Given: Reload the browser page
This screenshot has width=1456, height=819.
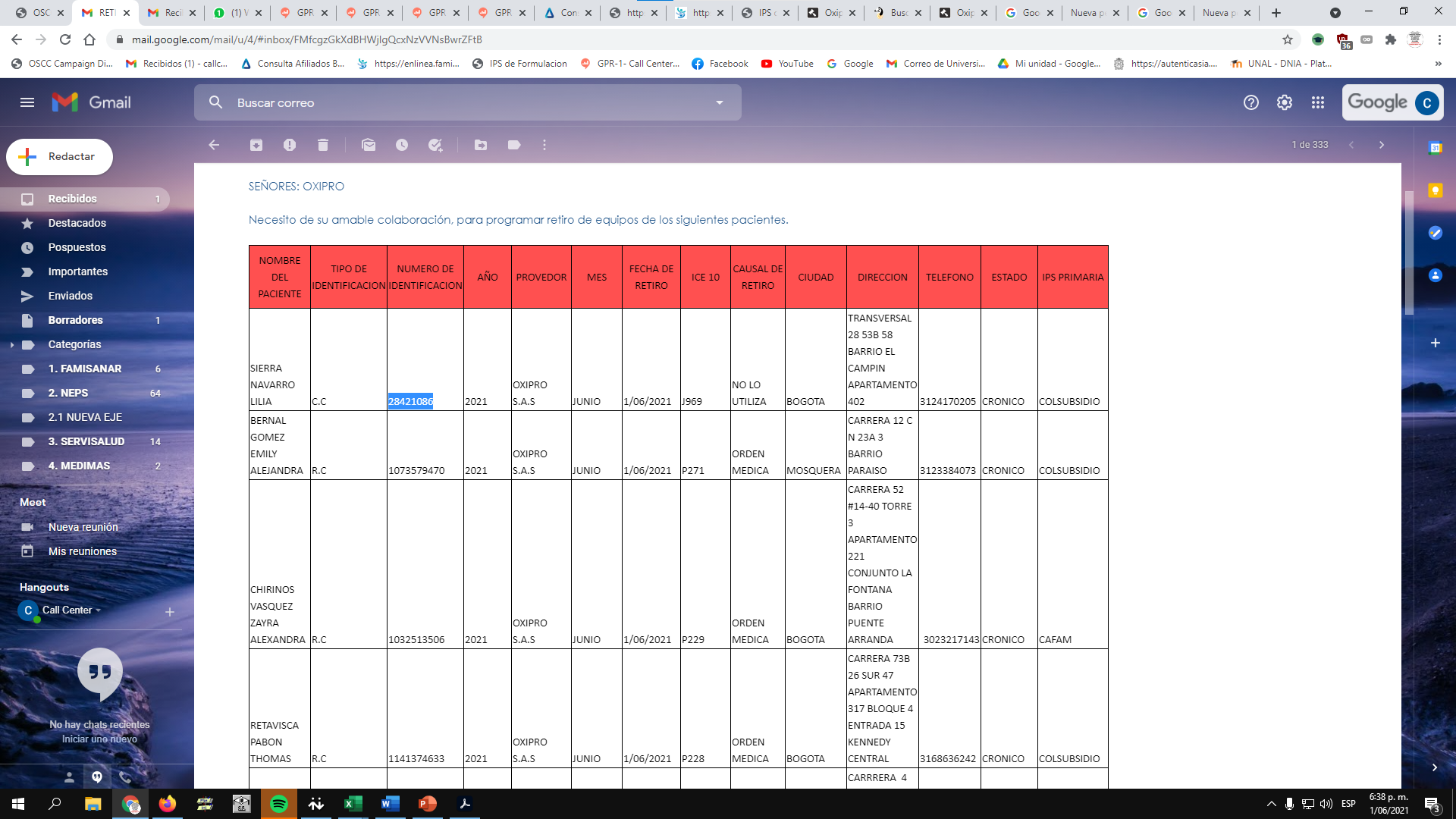Looking at the screenshot, I should coord(65,39).
